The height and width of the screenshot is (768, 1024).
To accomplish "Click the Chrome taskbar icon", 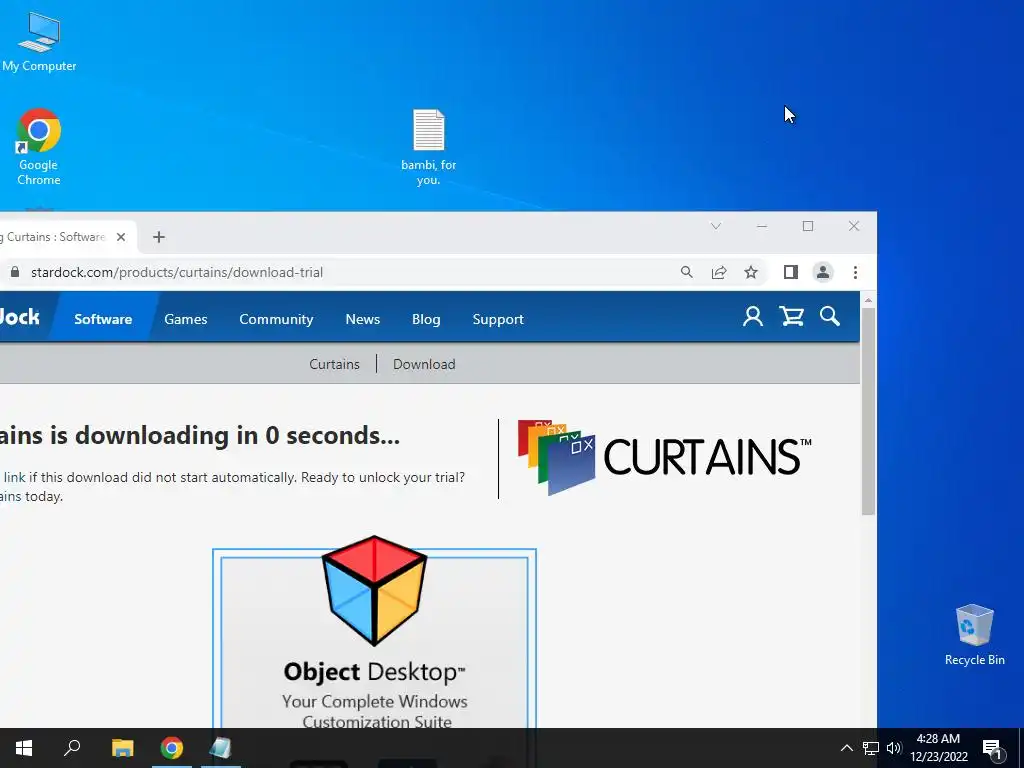I will [172, 748].
